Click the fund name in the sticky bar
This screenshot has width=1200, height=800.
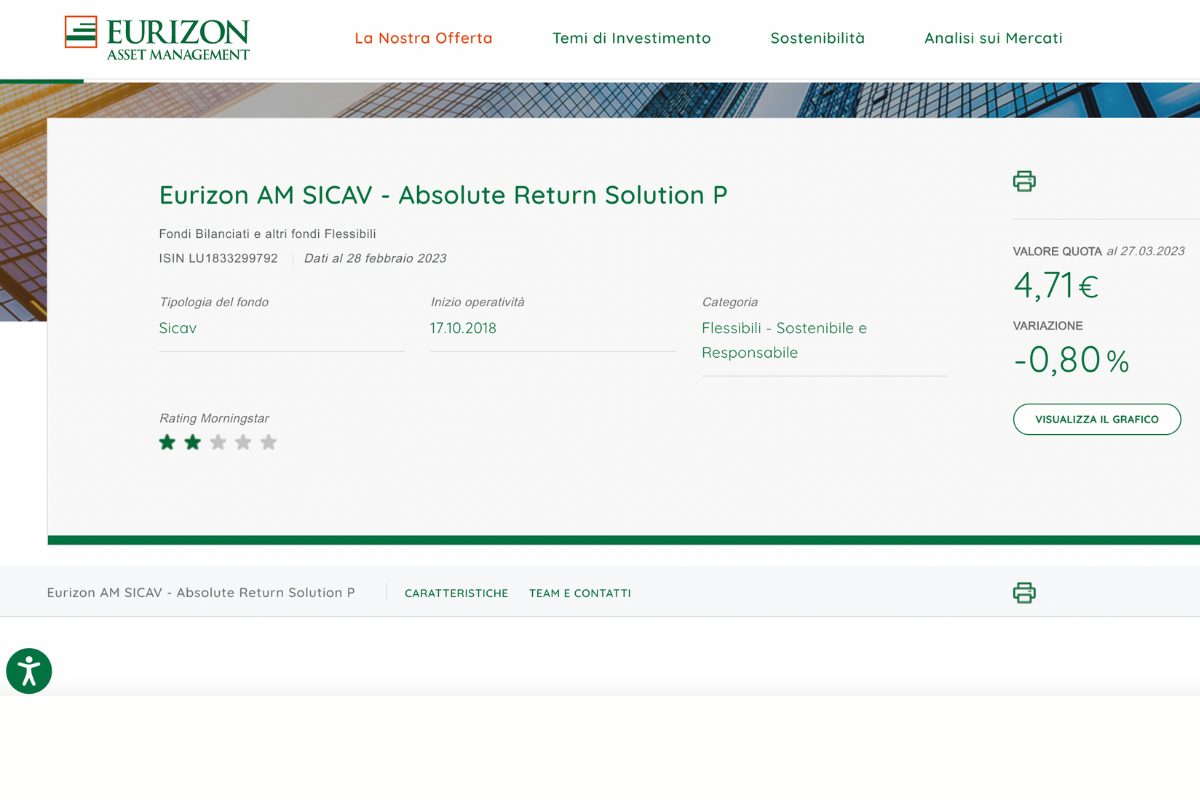click(200, 592)
